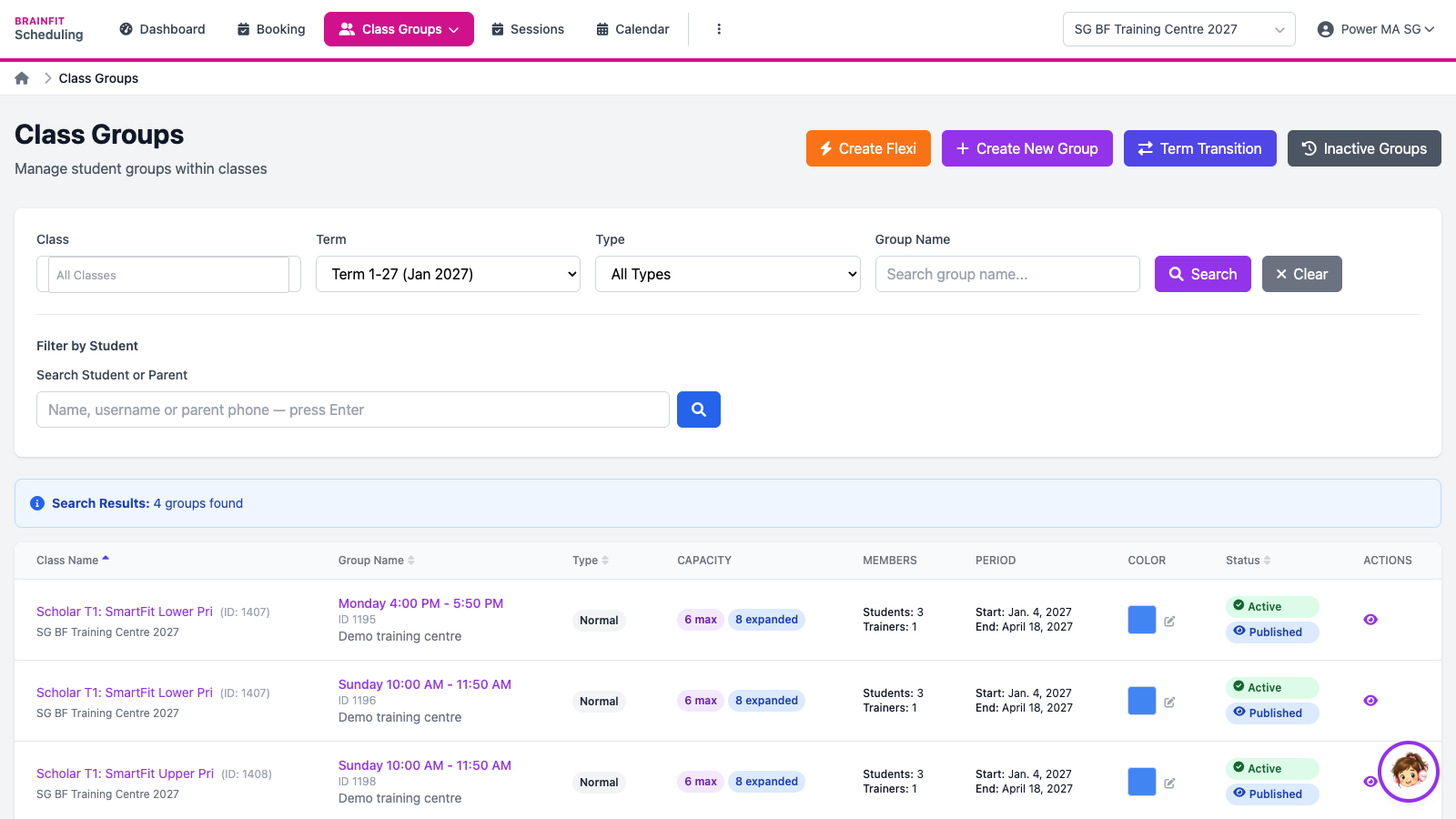
Task: Sort by Type column
Action: pos(591,561)
